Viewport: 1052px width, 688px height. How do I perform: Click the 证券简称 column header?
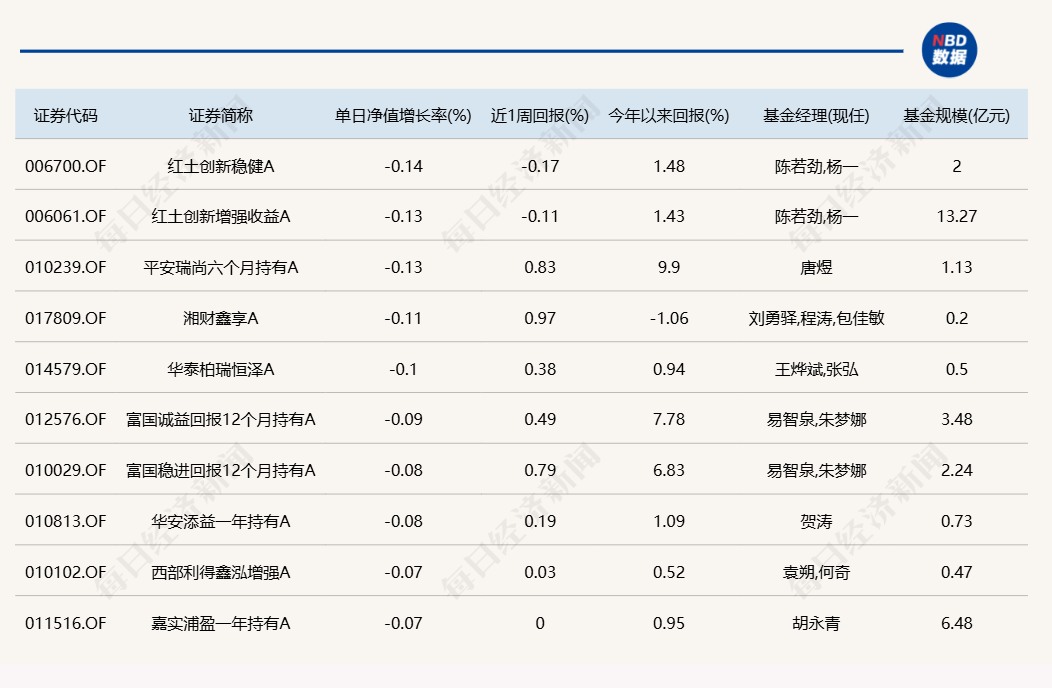coord(220,115)
